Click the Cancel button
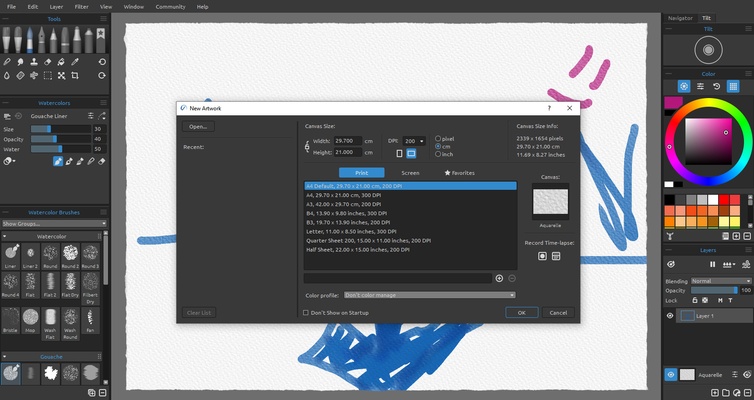 558,312
